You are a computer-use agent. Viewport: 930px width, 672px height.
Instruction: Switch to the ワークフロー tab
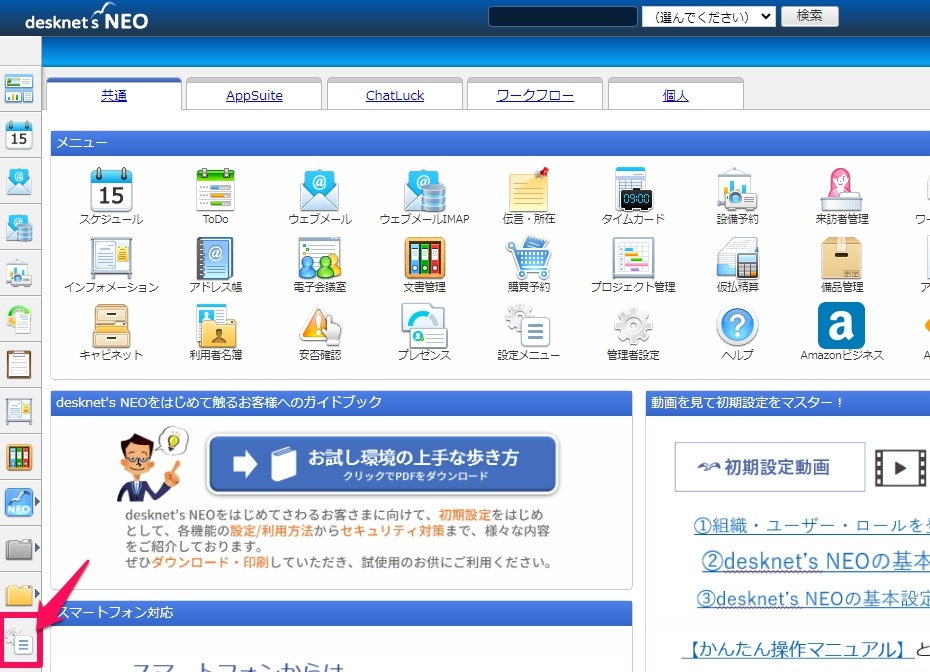[x=534, y=94]
